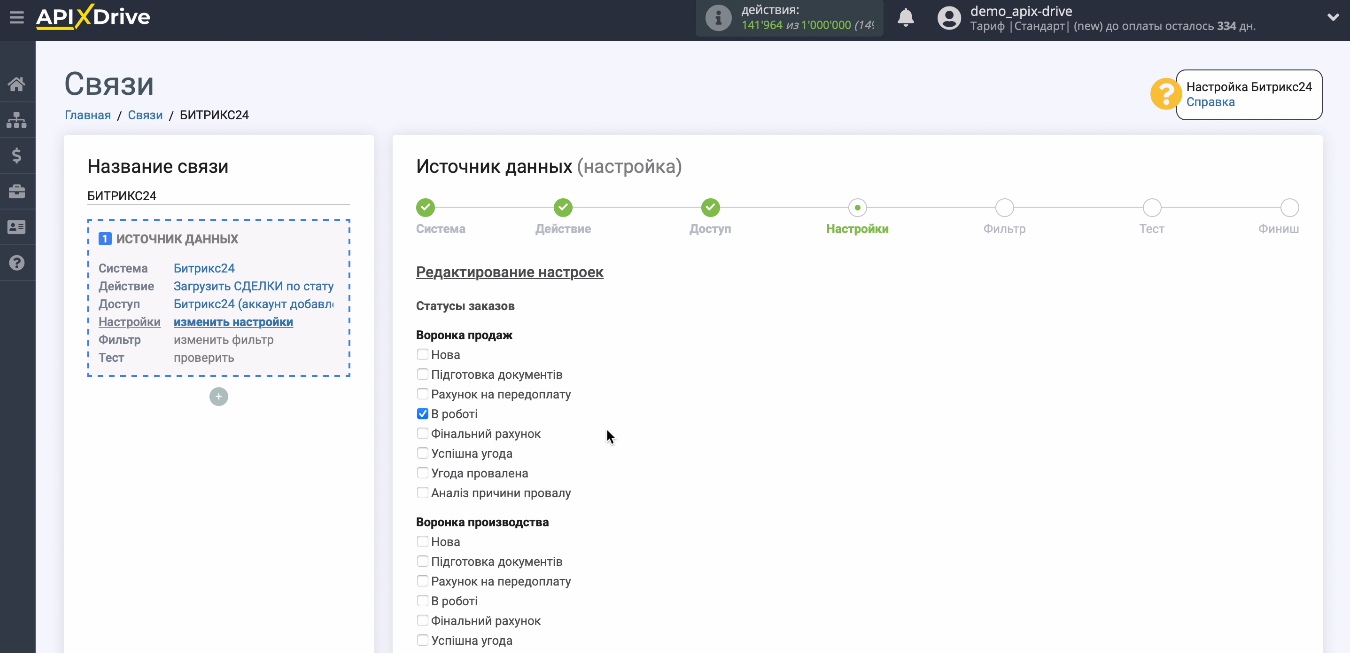Open the dollar billing sidebar icon
Image resolution: width=1350 pixels, height=653 pixels.
point(16,156)
